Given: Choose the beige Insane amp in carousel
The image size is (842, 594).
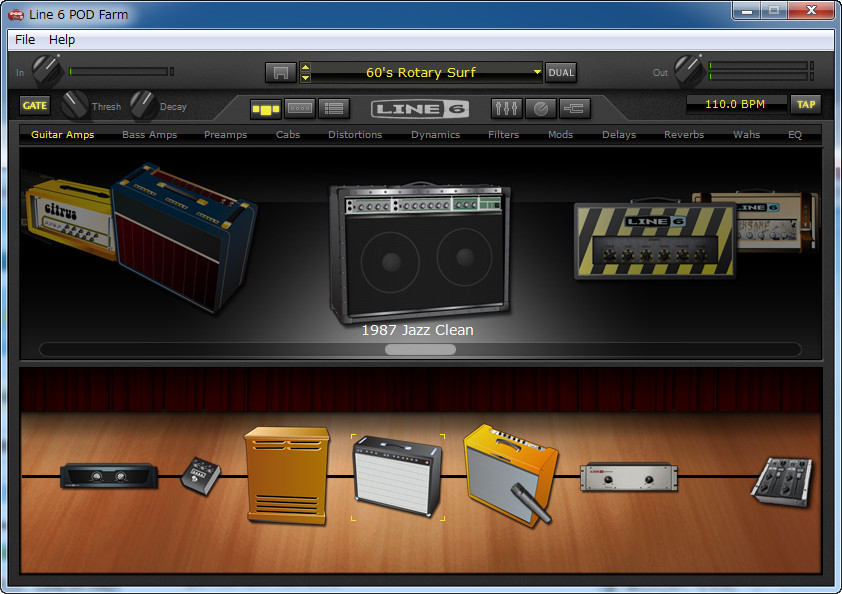Looking at the screenshot, I should (x=778, y=221).
